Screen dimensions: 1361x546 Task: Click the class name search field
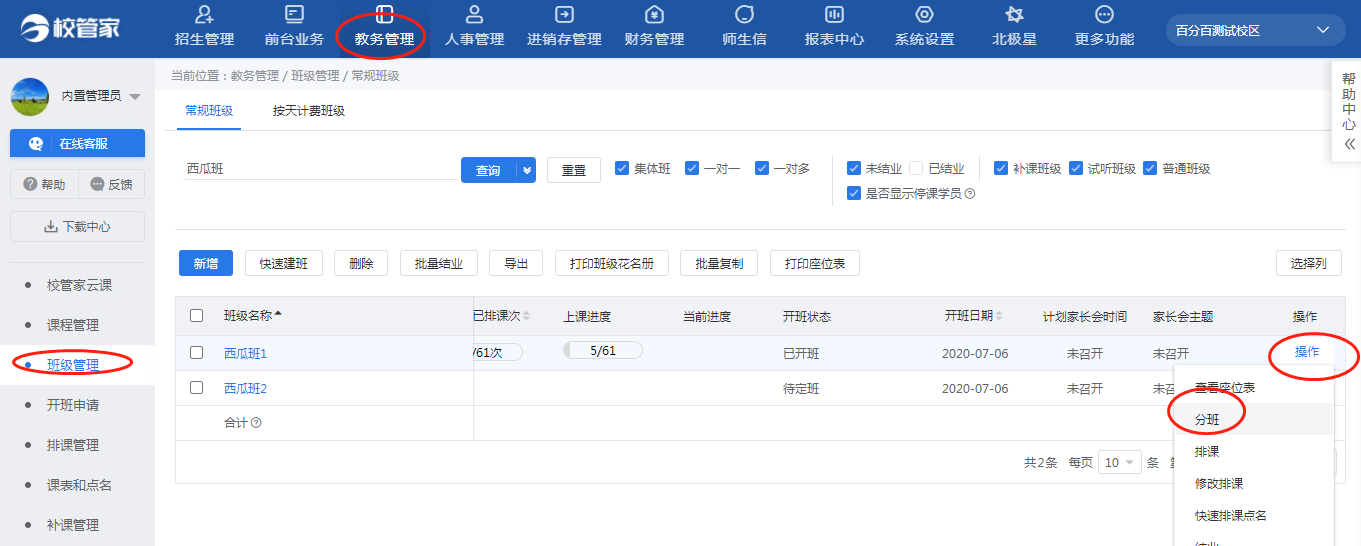(318, 168)
